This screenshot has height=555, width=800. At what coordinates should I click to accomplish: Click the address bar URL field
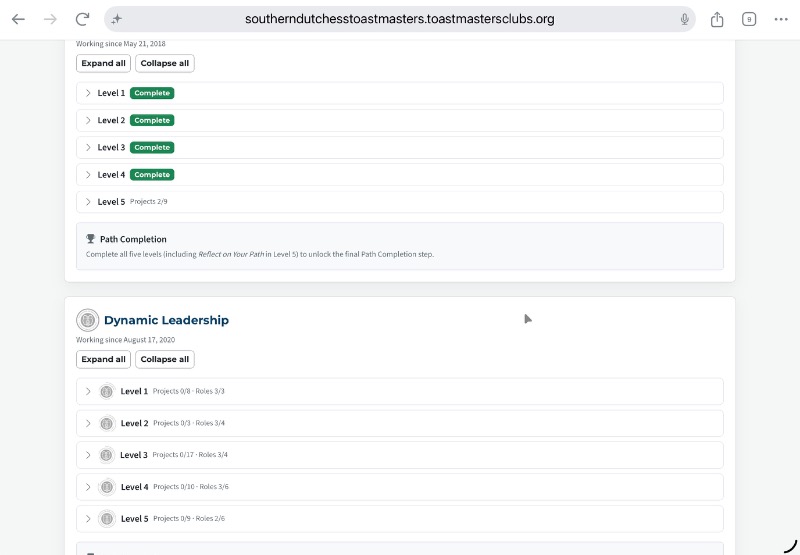[x=399, y=19]
